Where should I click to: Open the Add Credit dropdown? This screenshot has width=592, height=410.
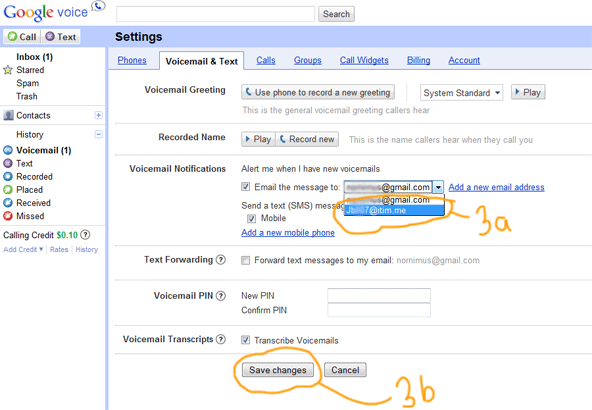(23, 250)
